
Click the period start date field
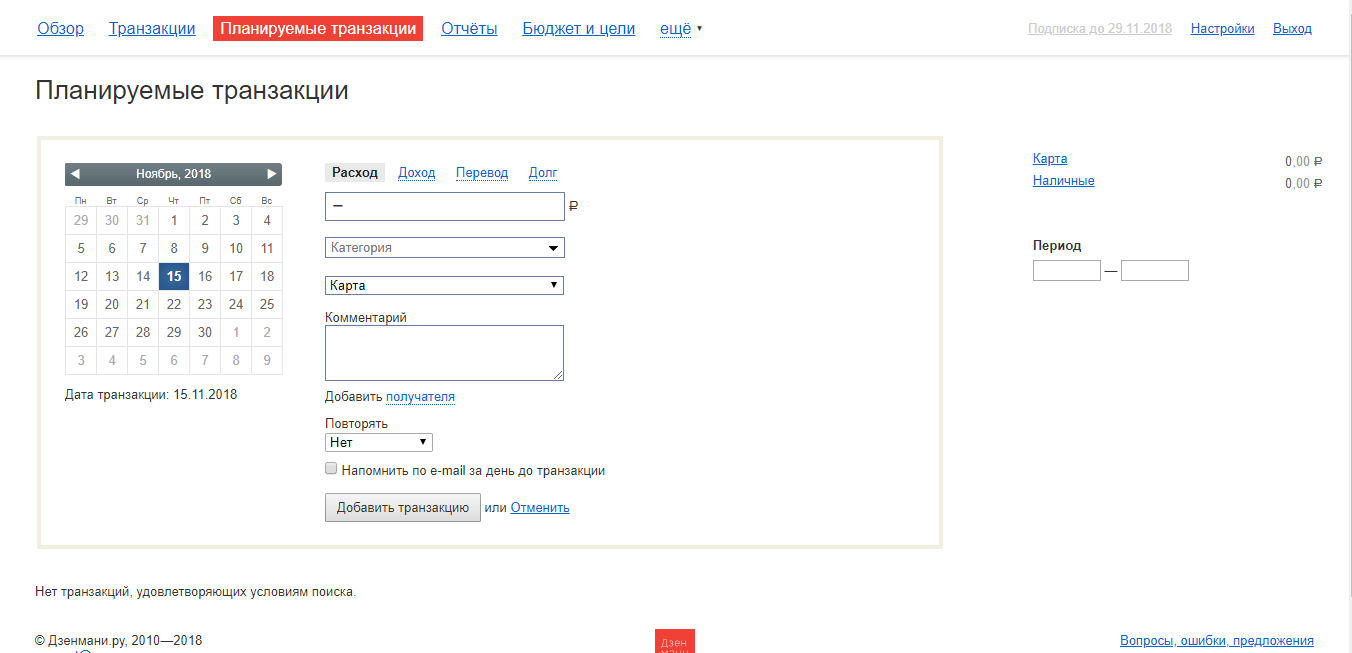pyautogui.click(x=1066, y=270)
